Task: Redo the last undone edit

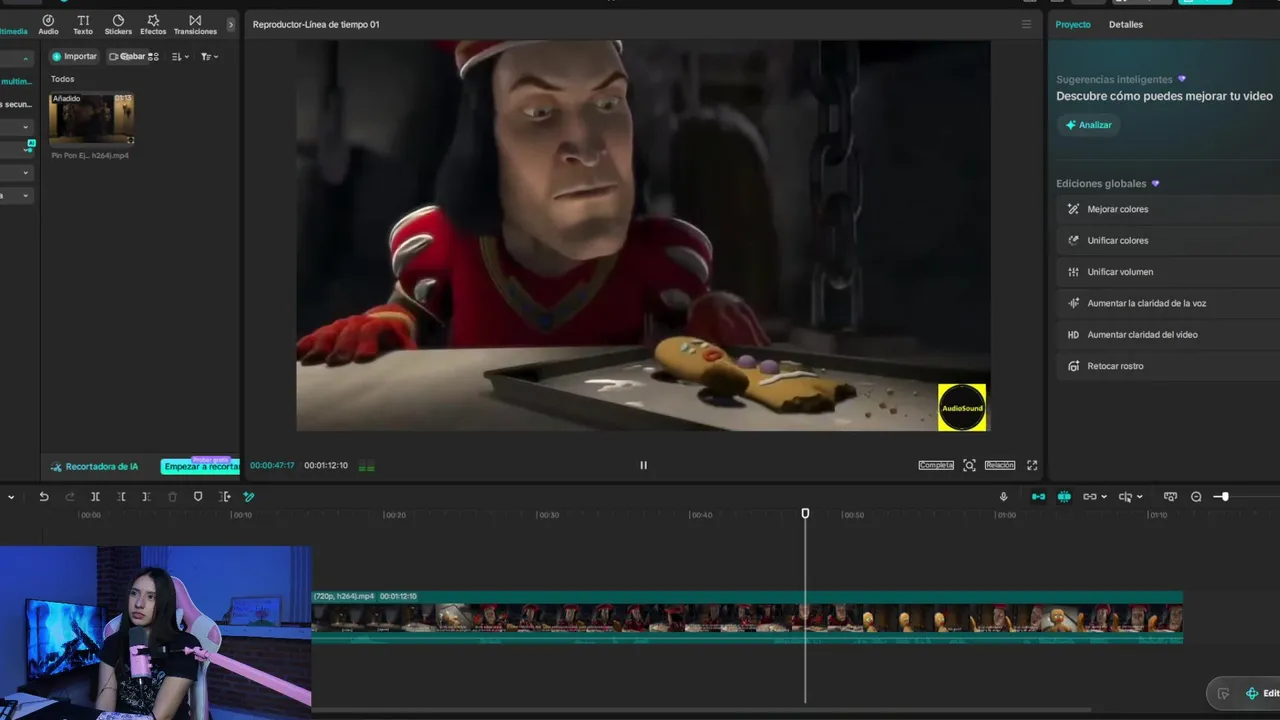Action: point(70,497)
